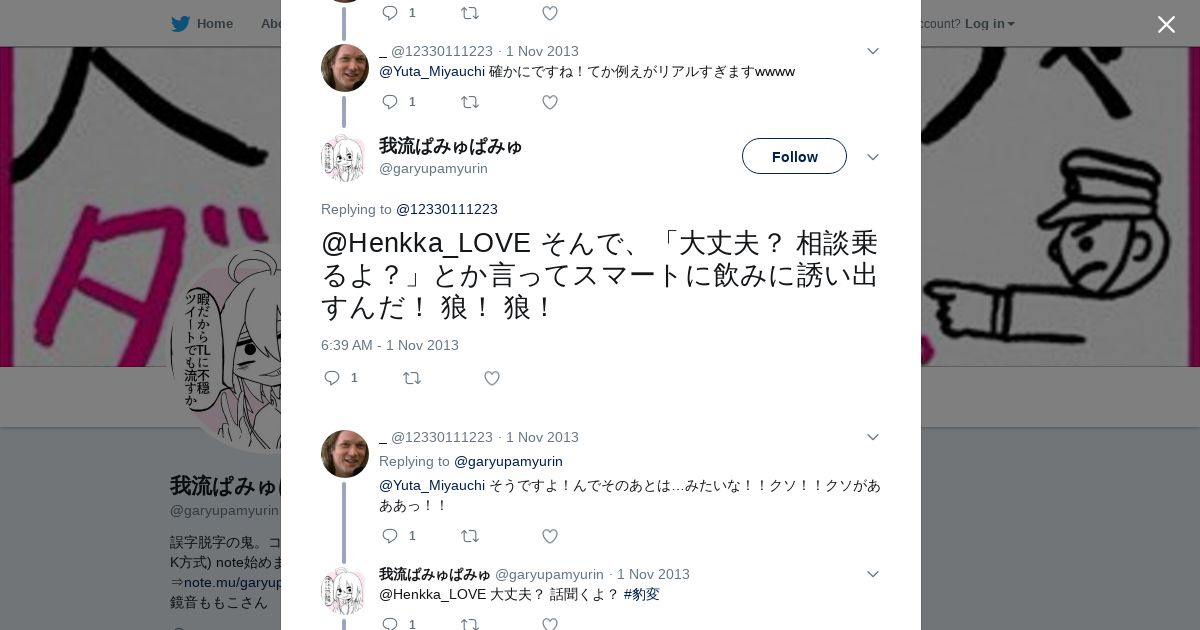The image size is (1200, 630).
Task: Reply to the 確かにですね tweet
Action: (390, 102)
